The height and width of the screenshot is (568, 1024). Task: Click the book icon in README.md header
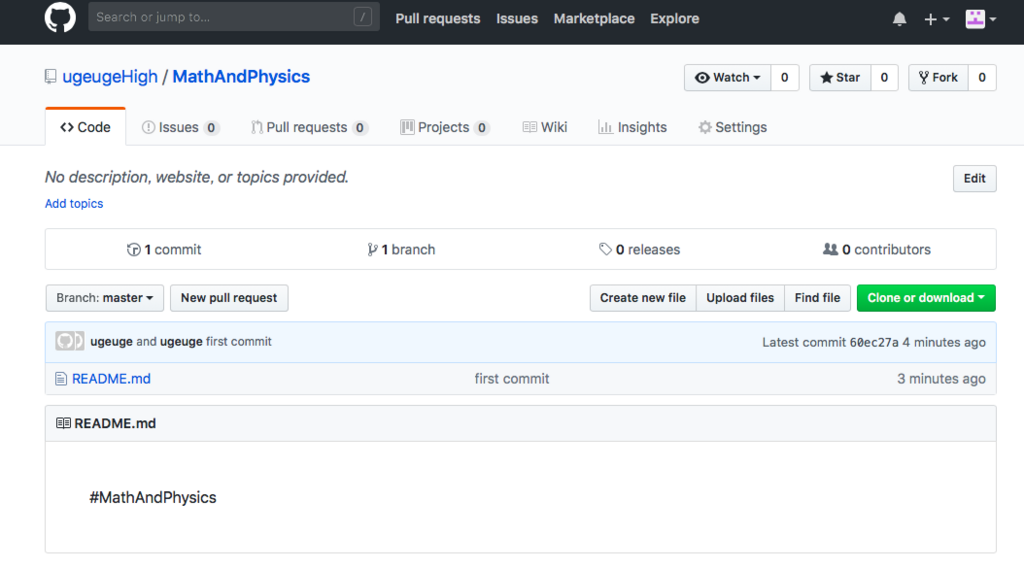[x=63, y=423]
